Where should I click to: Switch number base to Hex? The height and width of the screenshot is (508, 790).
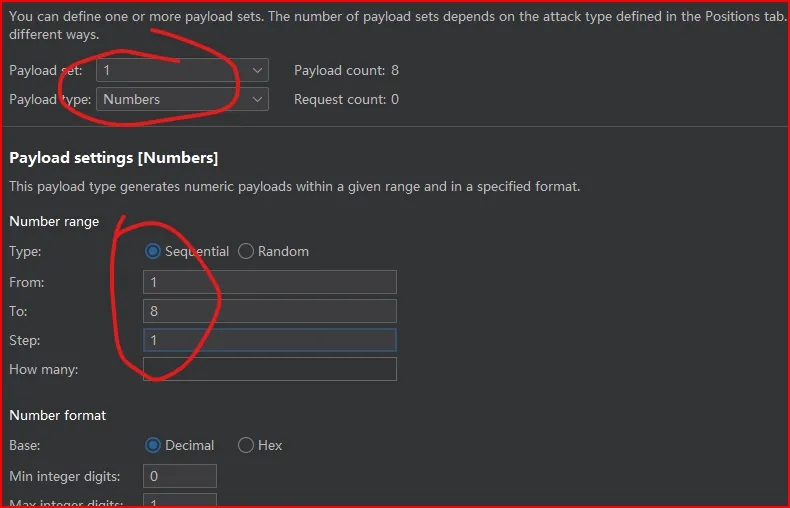point(260,445)
